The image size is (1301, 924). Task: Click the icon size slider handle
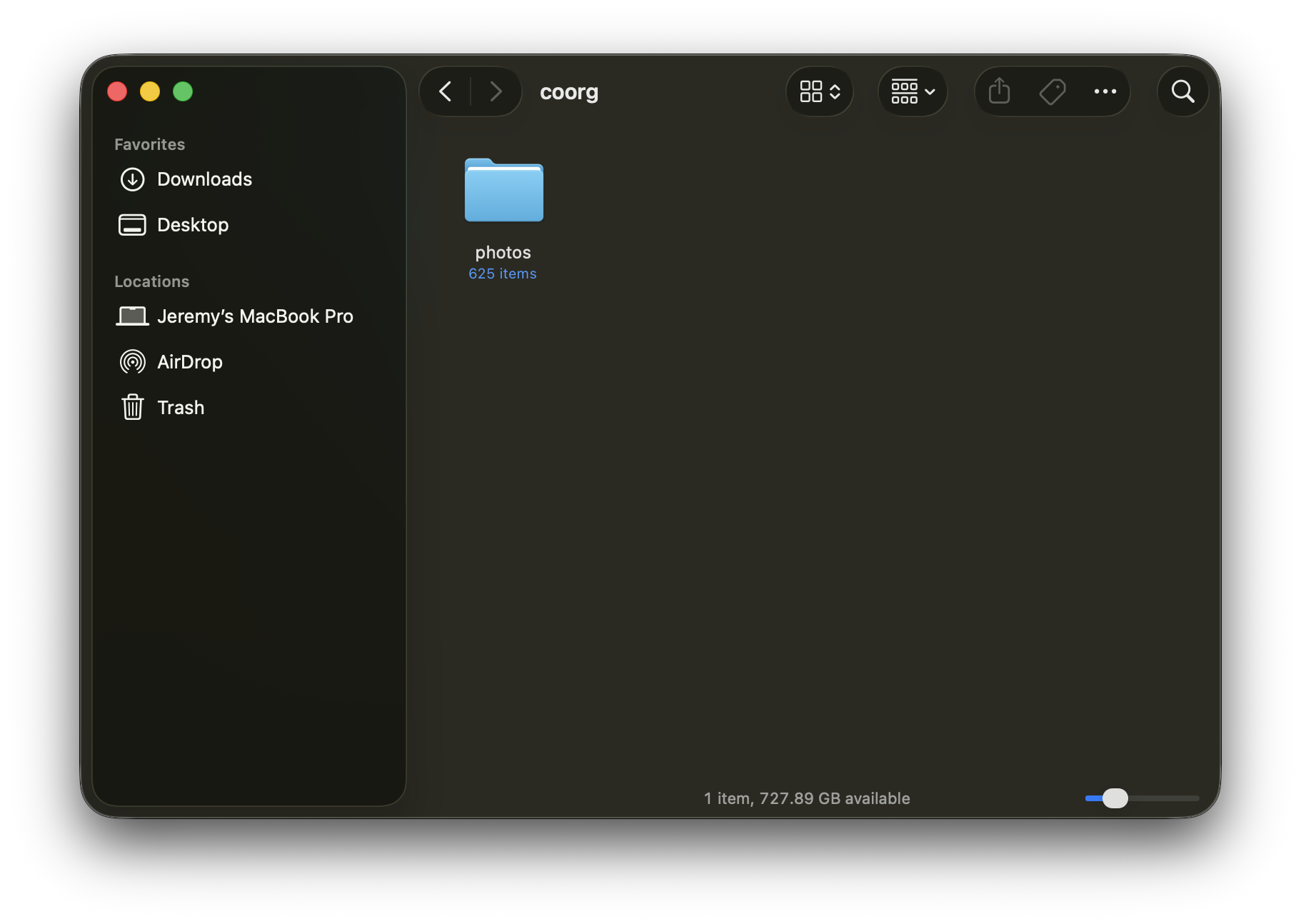[1115, 798]
